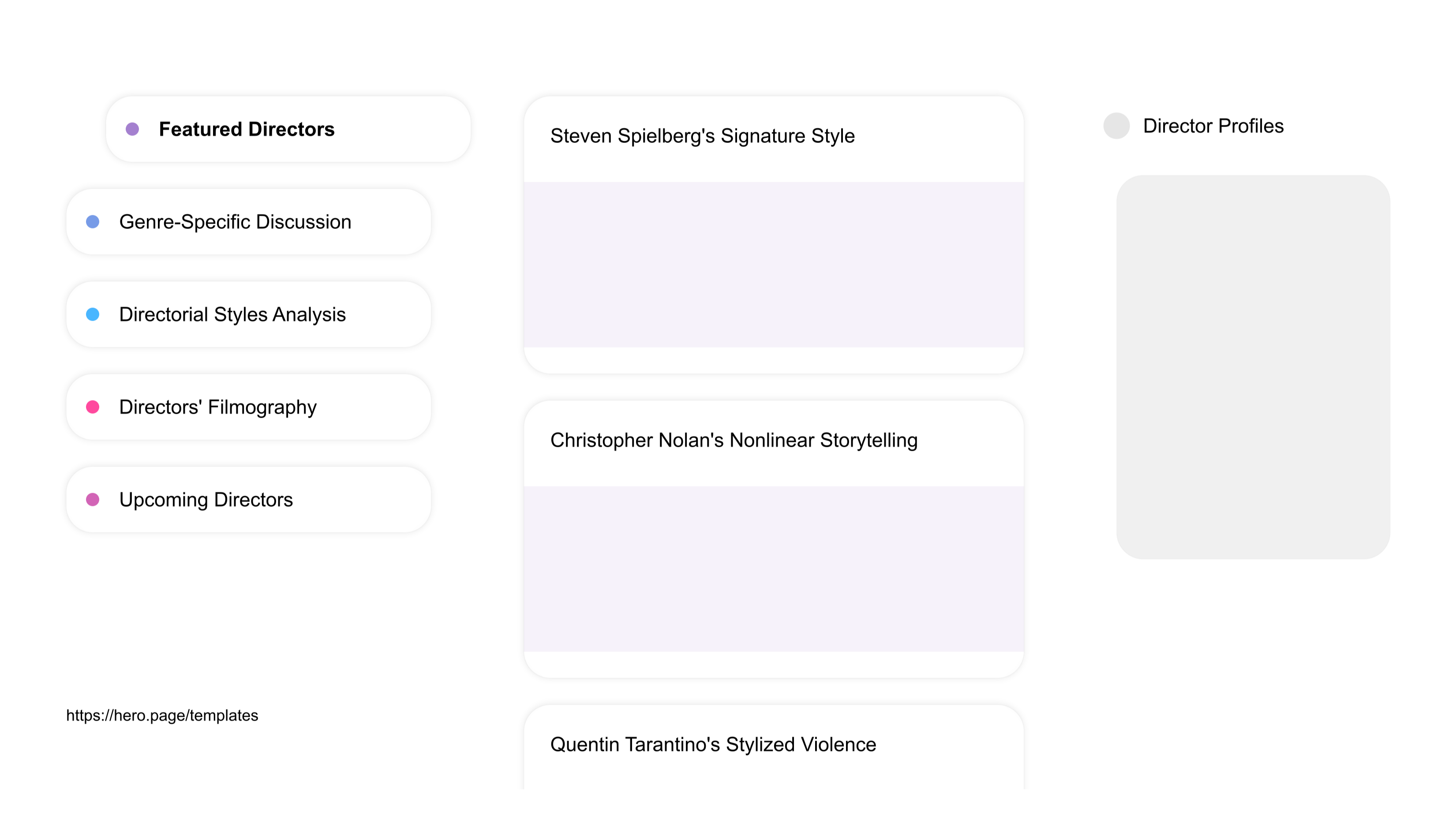Viewport: 1456px width, 819px height.
Task: Open Quentin Tarantino's Stylized Violence card title
Action: (713, 744)
